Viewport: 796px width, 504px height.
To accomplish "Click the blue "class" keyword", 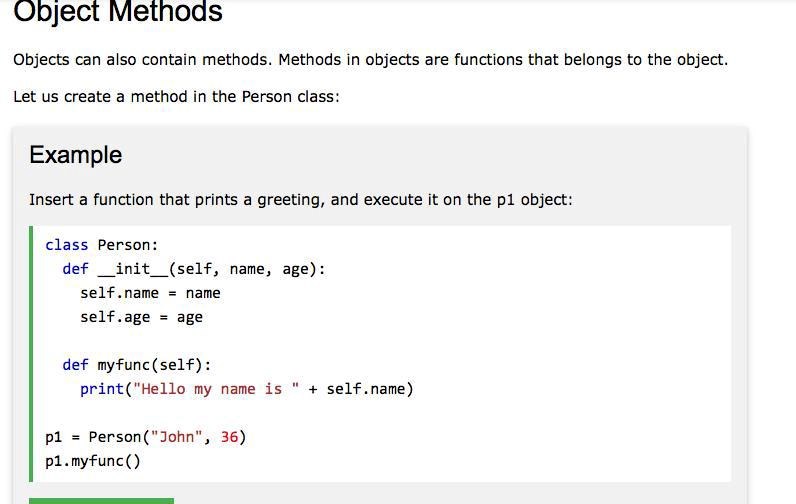I will coord(66,245).
